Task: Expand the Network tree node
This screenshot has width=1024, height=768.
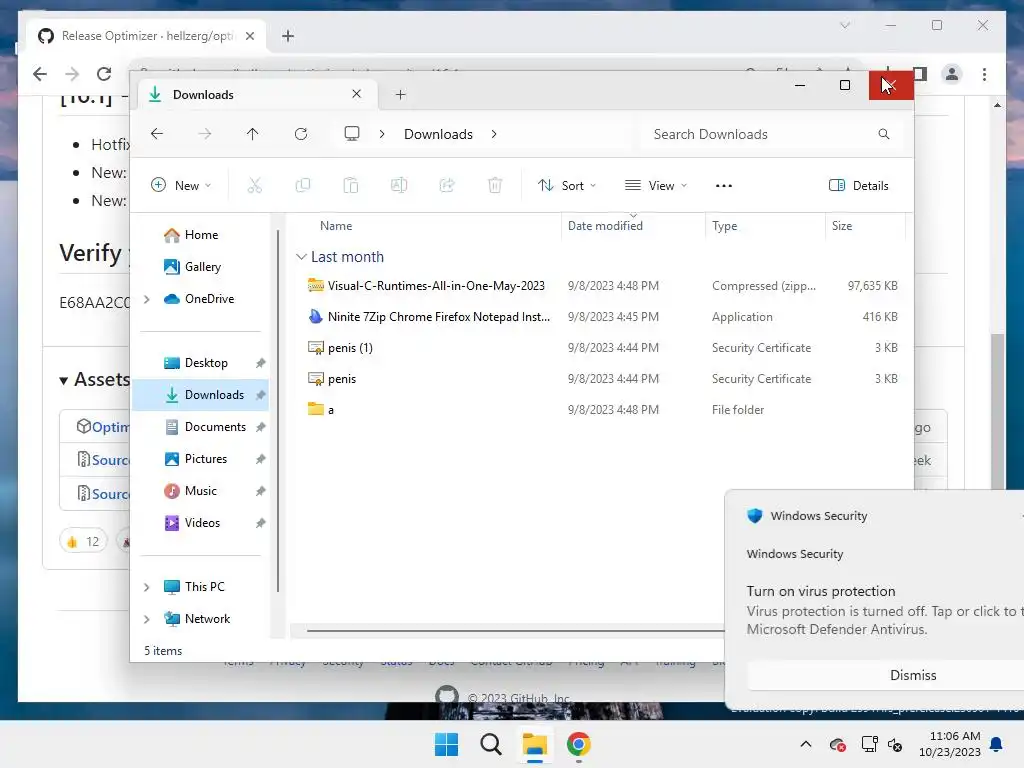Action: [147, 619]
